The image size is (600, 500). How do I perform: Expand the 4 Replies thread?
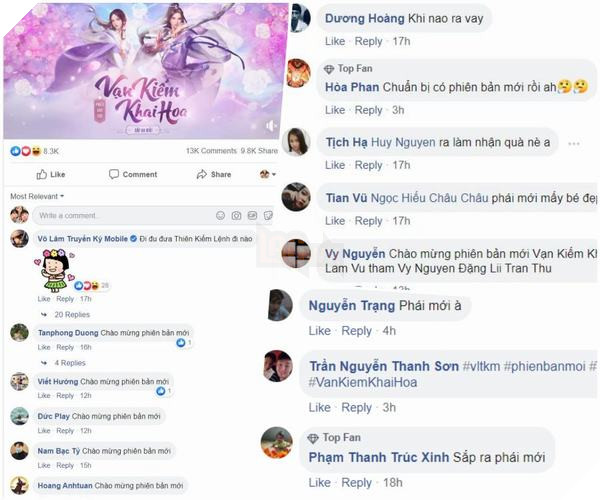coord(70,363)
